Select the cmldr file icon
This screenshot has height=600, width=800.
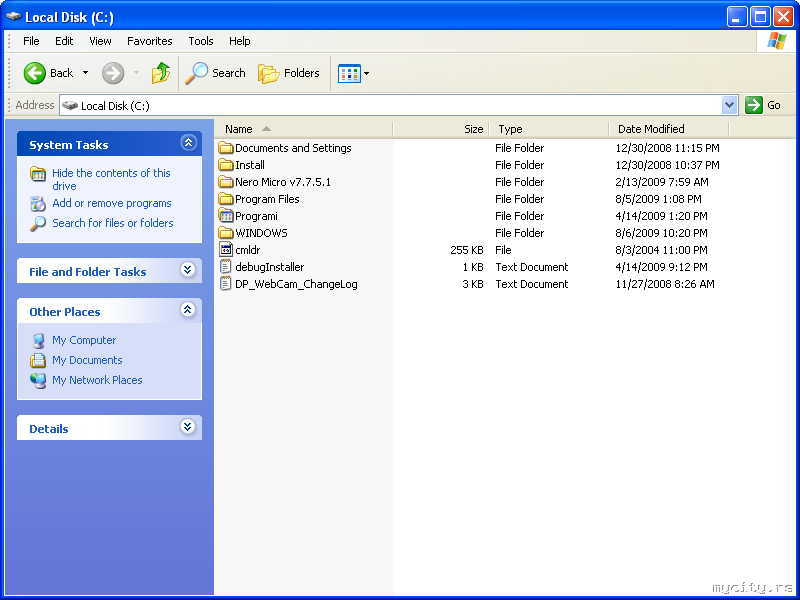pos(226,250)
